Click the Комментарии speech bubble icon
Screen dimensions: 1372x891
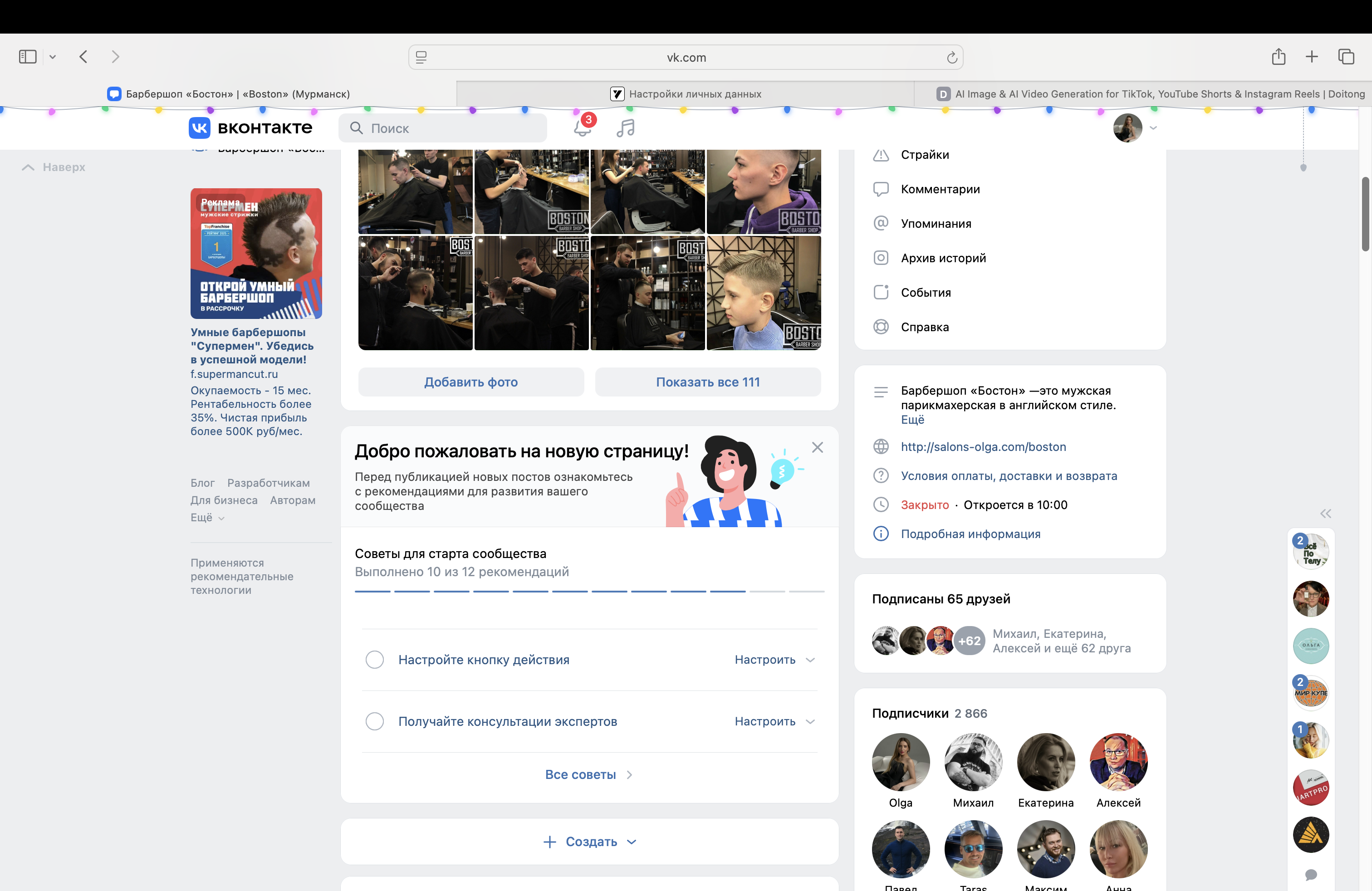[881, 189]
